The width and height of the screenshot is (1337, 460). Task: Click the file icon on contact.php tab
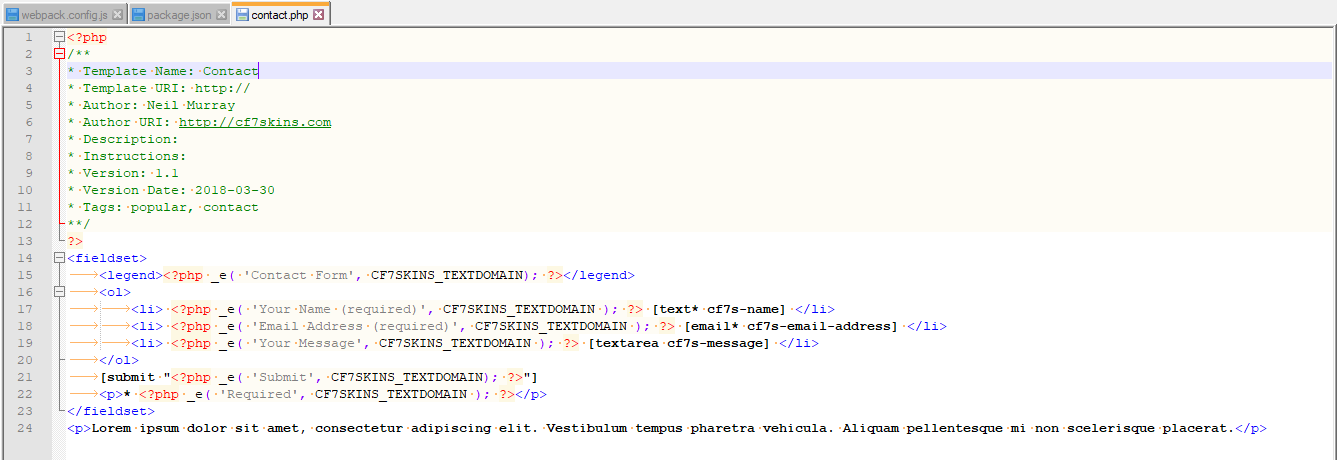tap(242, 15)
